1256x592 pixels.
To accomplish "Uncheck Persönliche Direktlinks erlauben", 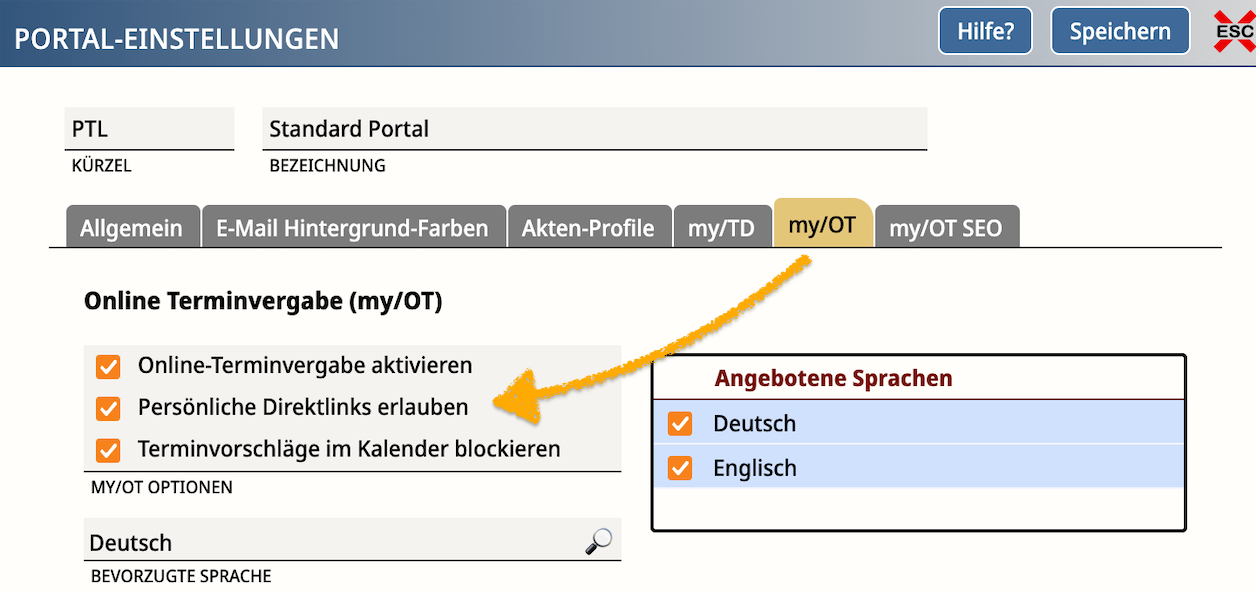I will pos(108,408).
